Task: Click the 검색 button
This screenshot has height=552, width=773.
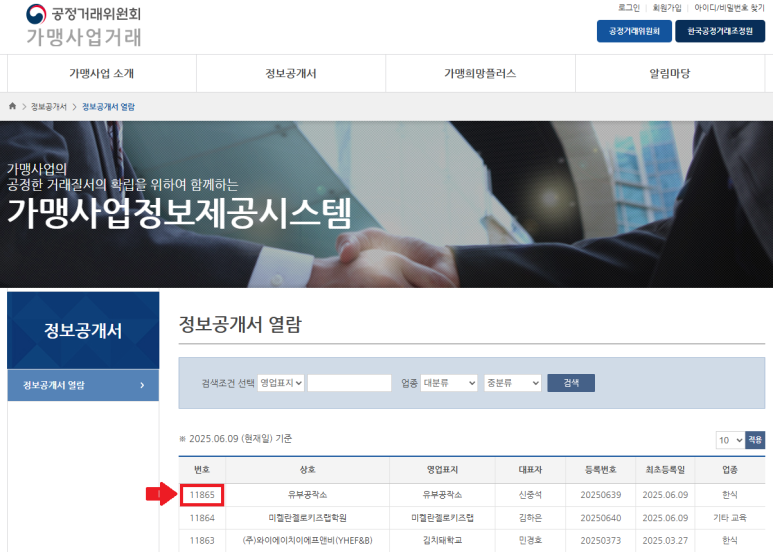Action: click(x=571, y=383)
